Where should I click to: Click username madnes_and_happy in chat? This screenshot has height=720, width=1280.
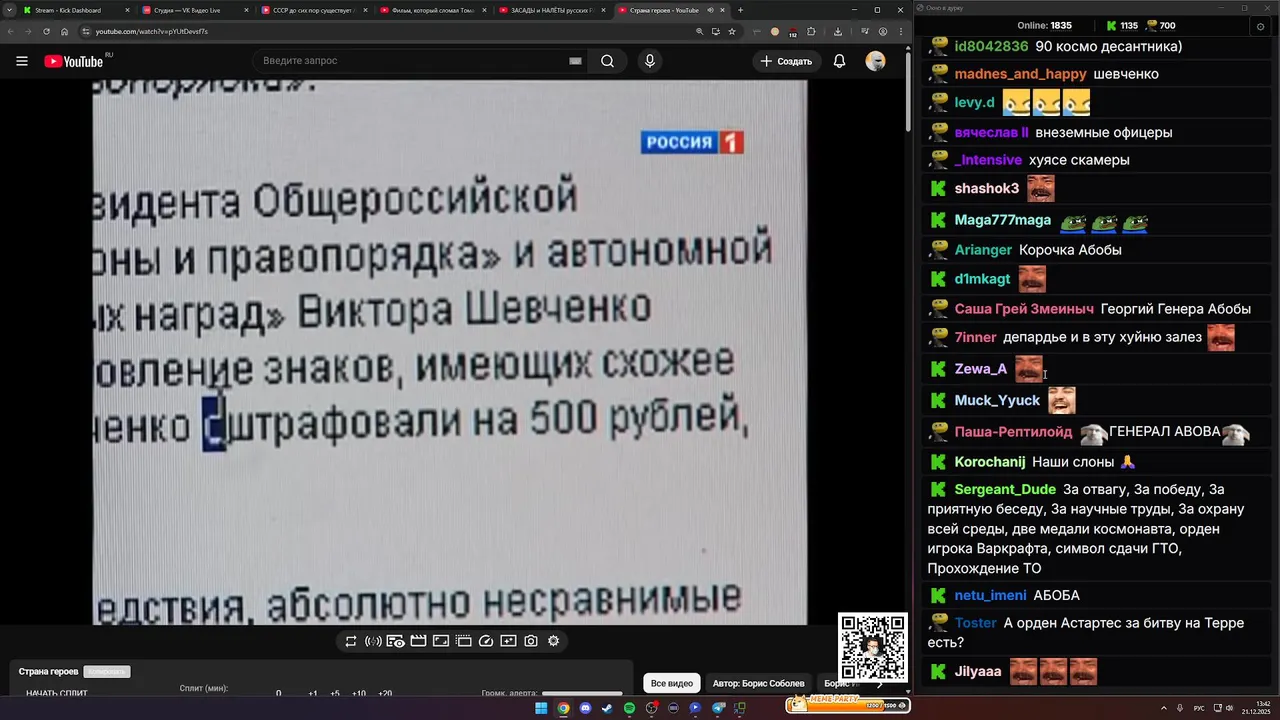point(1020,74)
